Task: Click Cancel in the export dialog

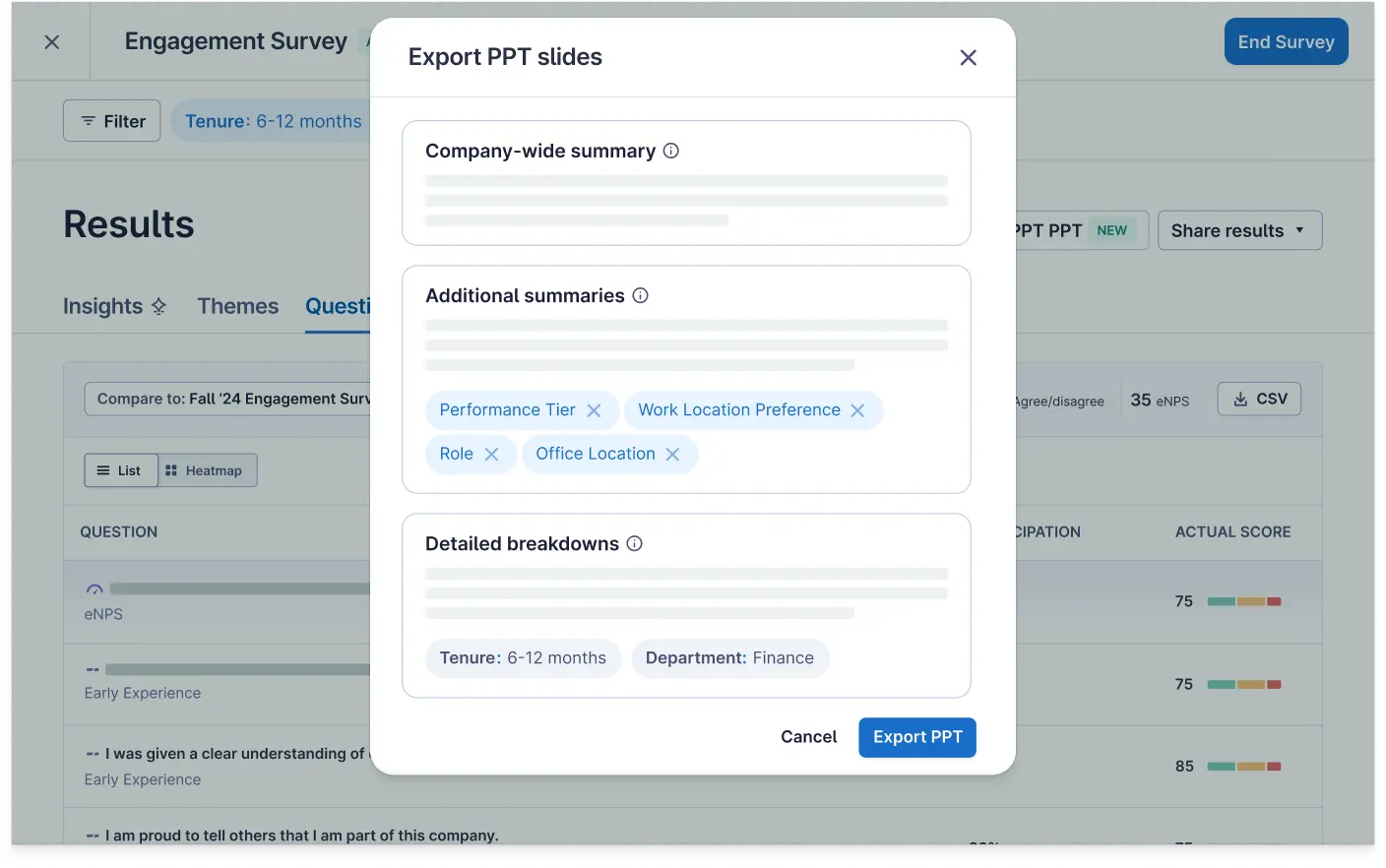Action: [x=808, y=737]
